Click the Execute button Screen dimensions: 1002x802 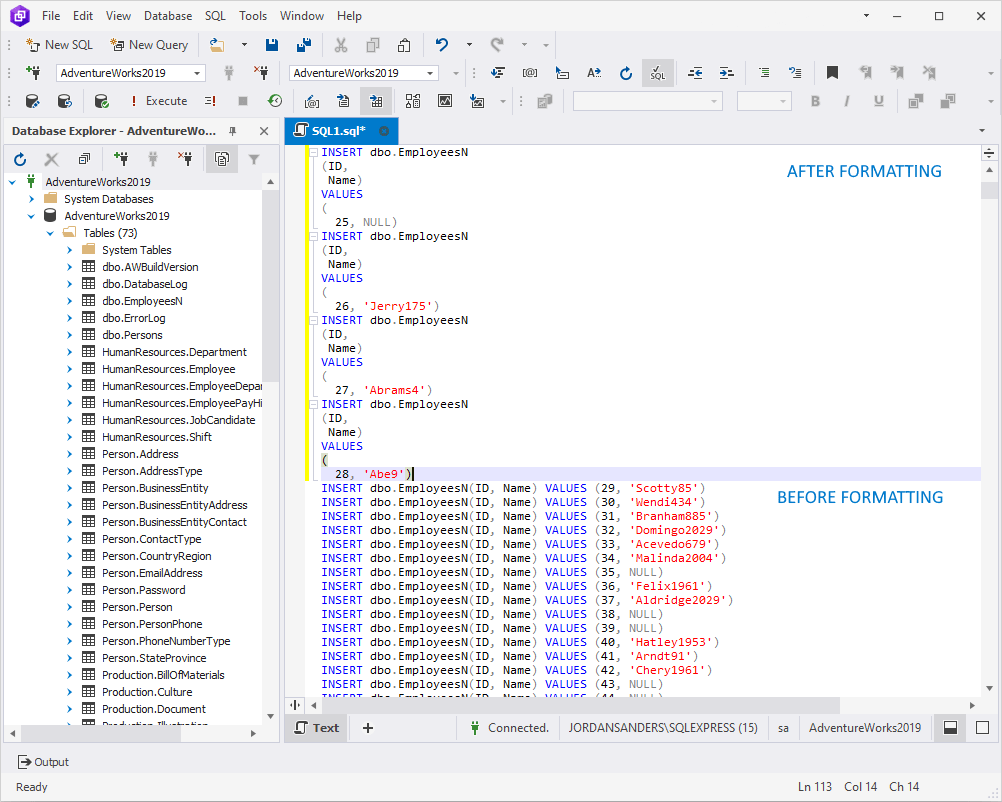(x=158, y=101)
